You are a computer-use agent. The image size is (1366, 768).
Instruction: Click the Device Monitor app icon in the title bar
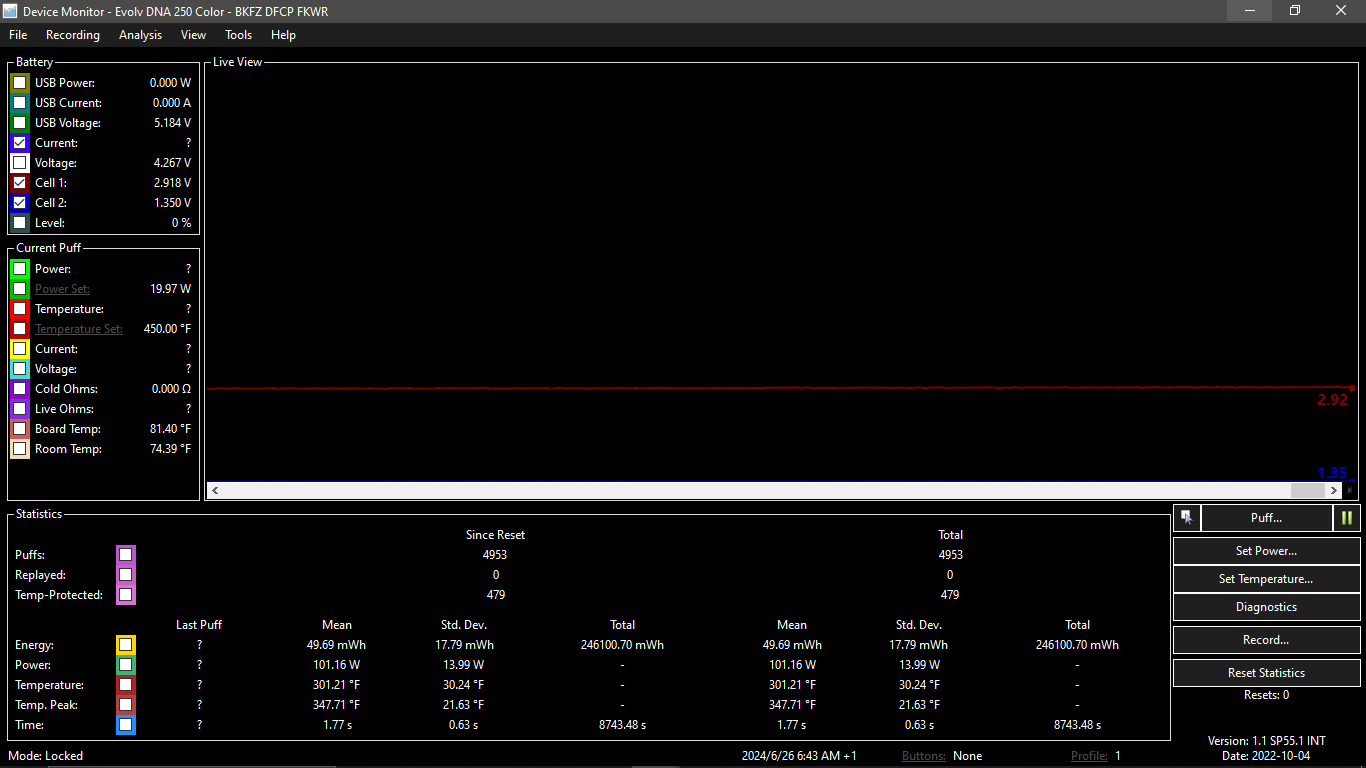coord(11,10)
